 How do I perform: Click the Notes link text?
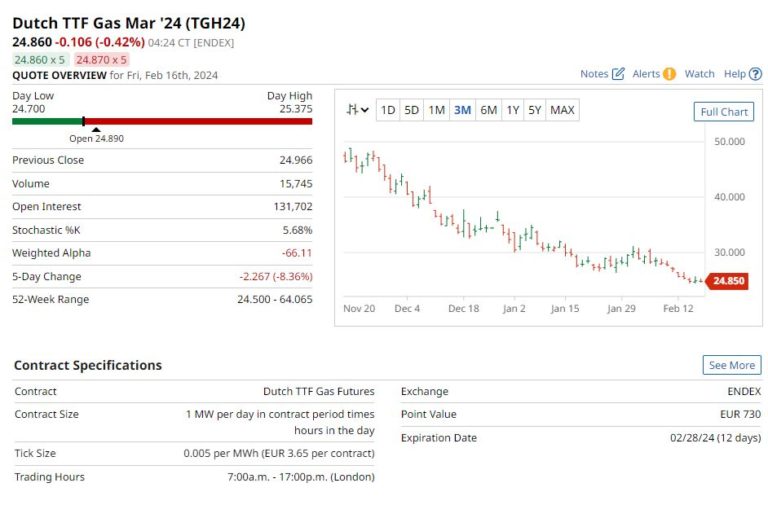pos(594,74)
